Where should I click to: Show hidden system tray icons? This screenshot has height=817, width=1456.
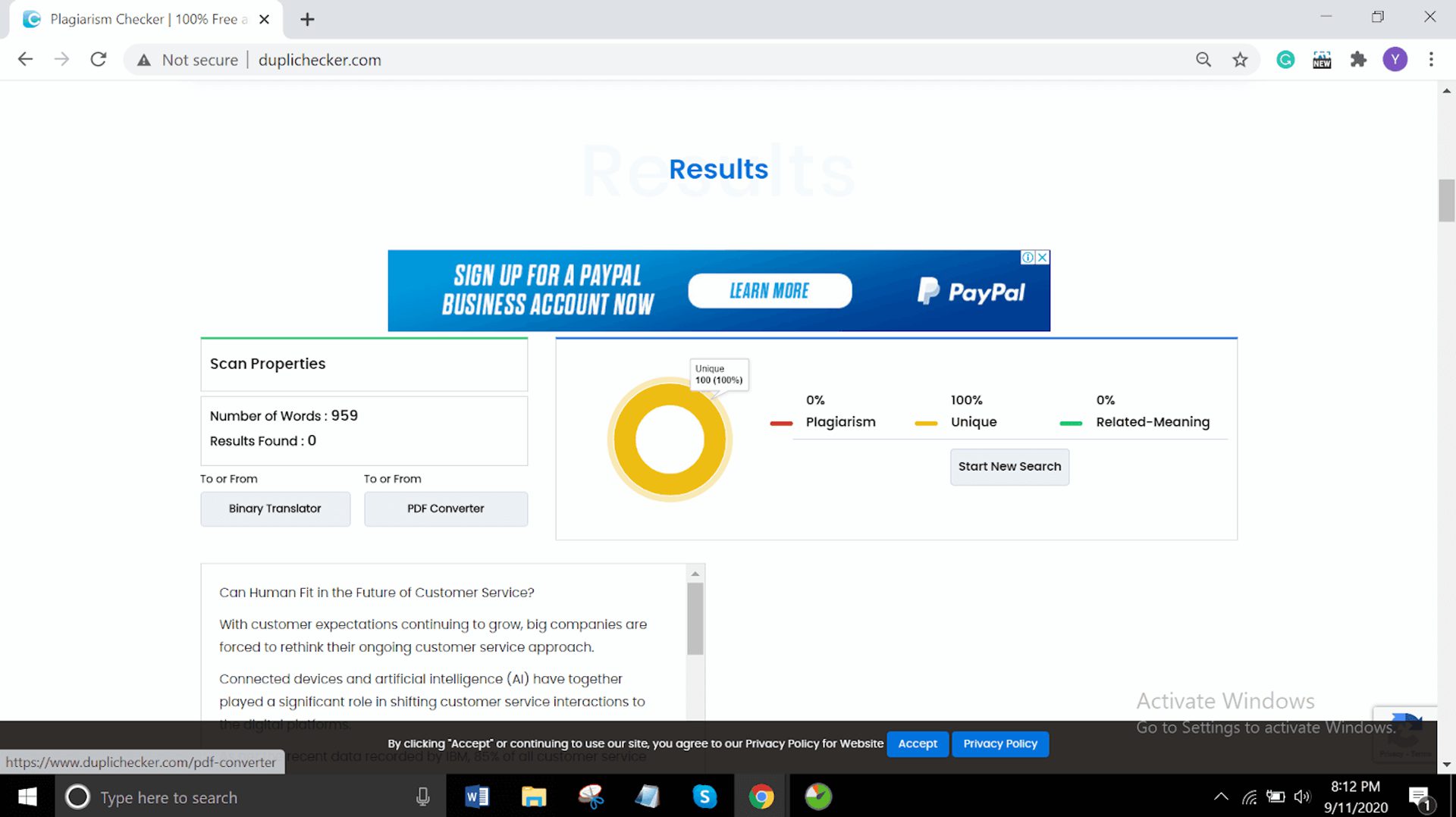1221,797
